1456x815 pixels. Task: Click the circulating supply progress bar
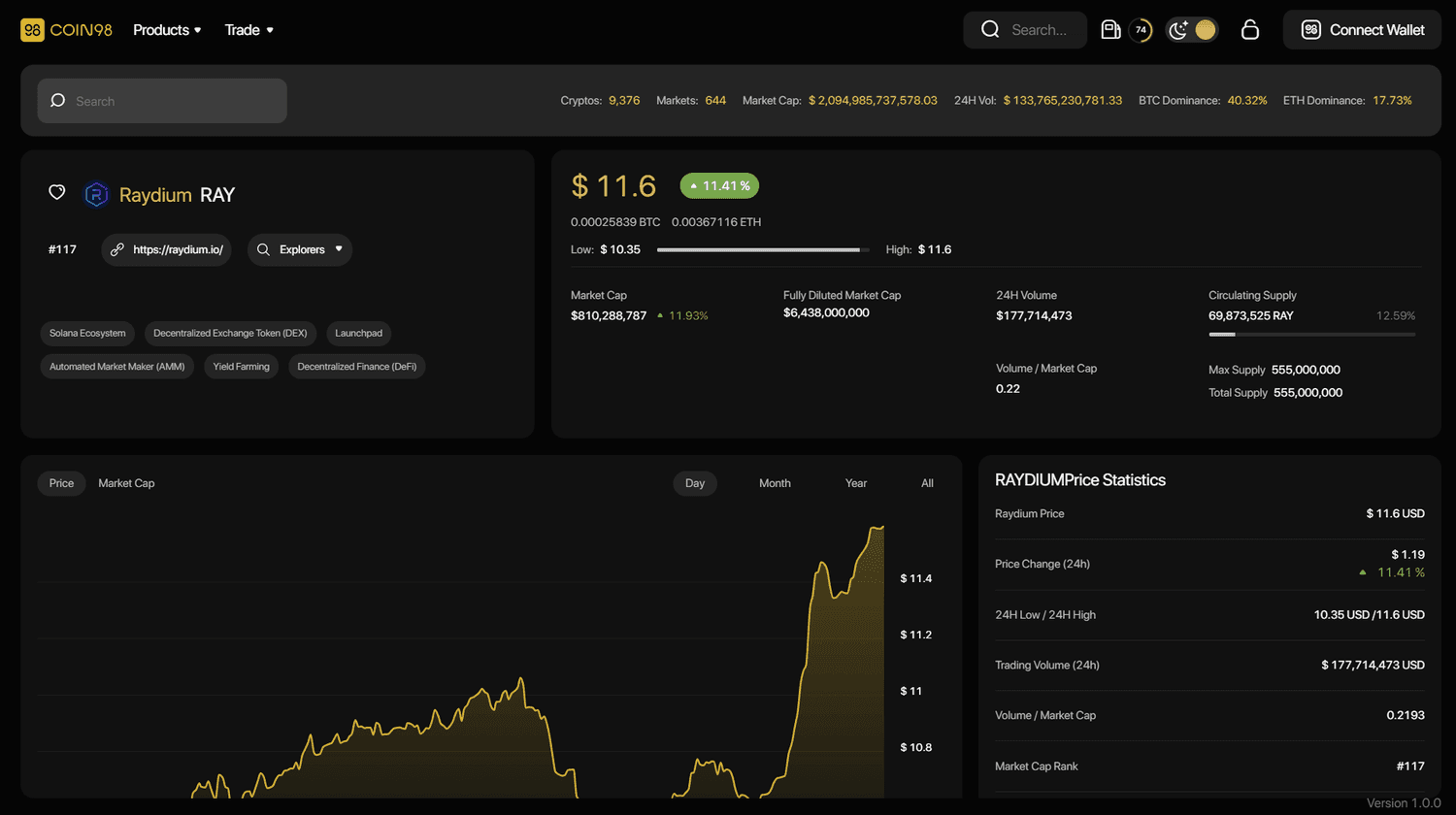coord(1311,335)
